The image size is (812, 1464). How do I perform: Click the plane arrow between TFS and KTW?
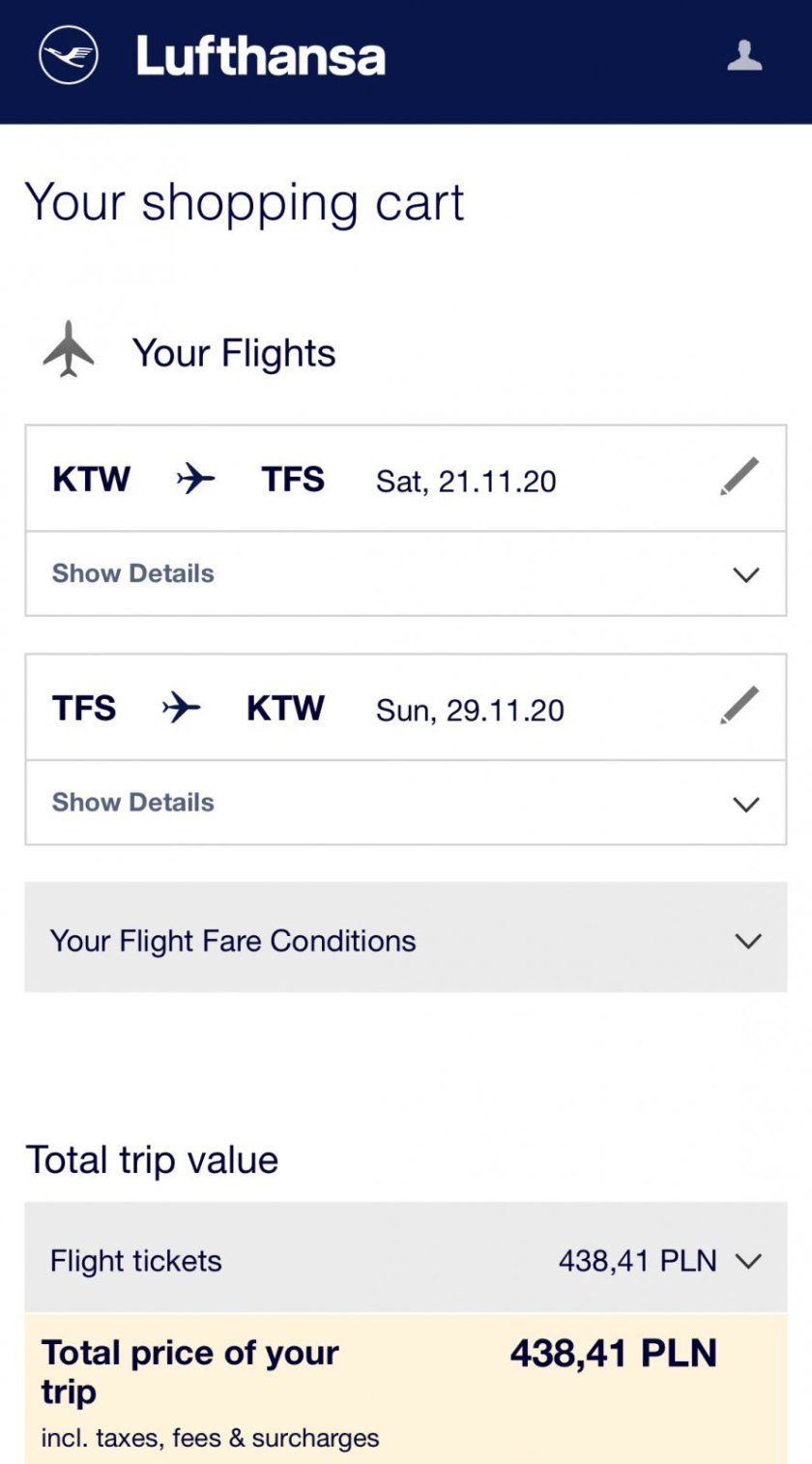coord(181,708)
